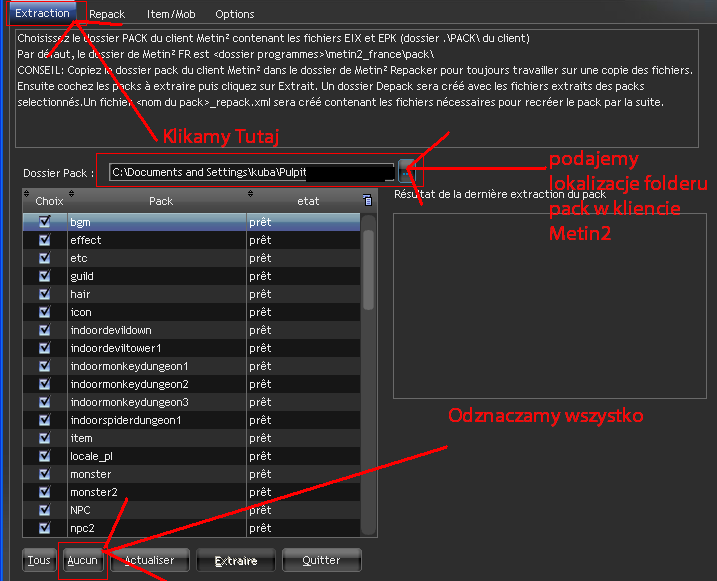
Task: Toggle the indoorspiderdungeon1 checkbox
Action: click(44, 420)
